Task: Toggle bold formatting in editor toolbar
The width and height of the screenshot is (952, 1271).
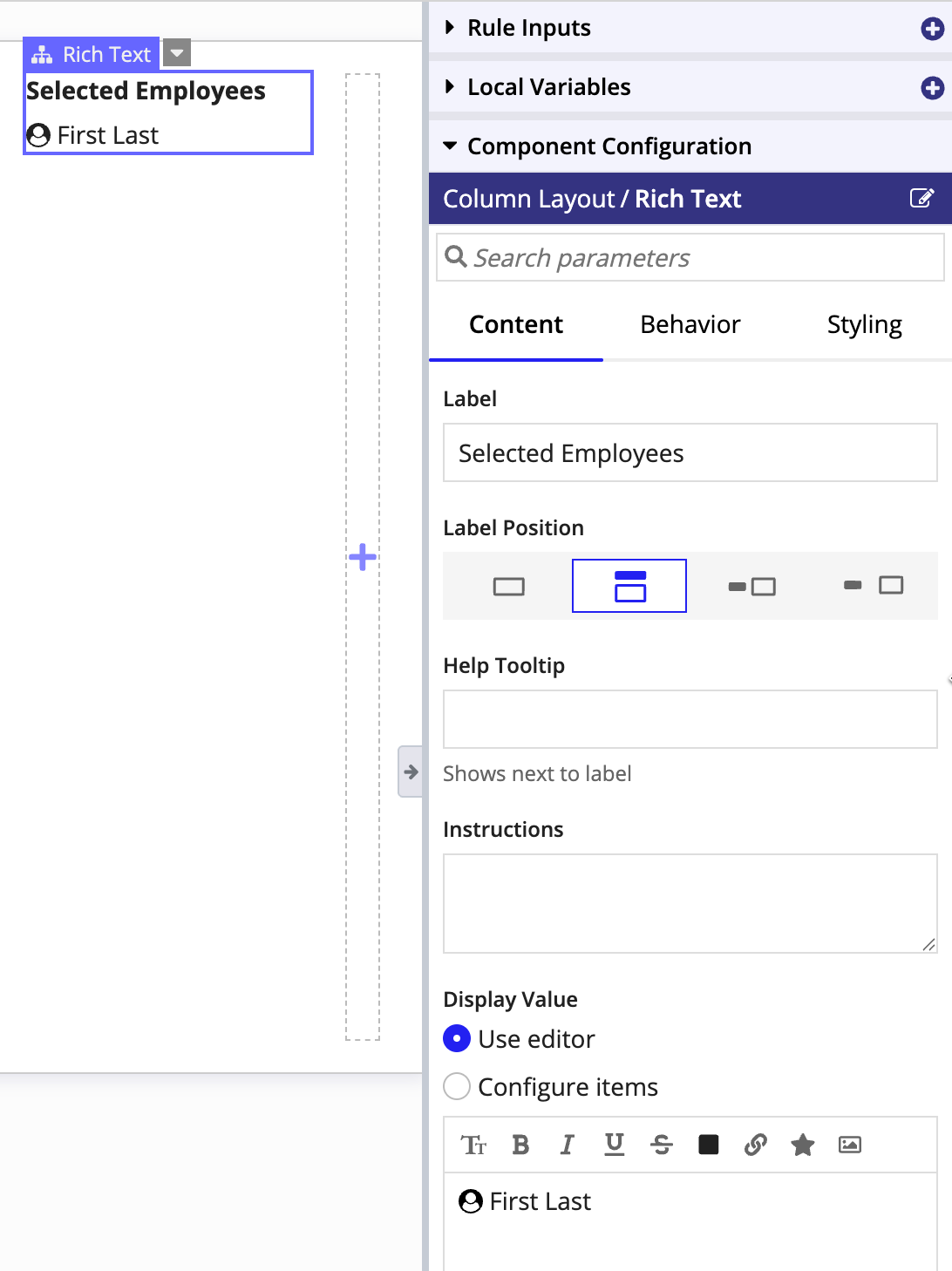Action: point(520,1145)
